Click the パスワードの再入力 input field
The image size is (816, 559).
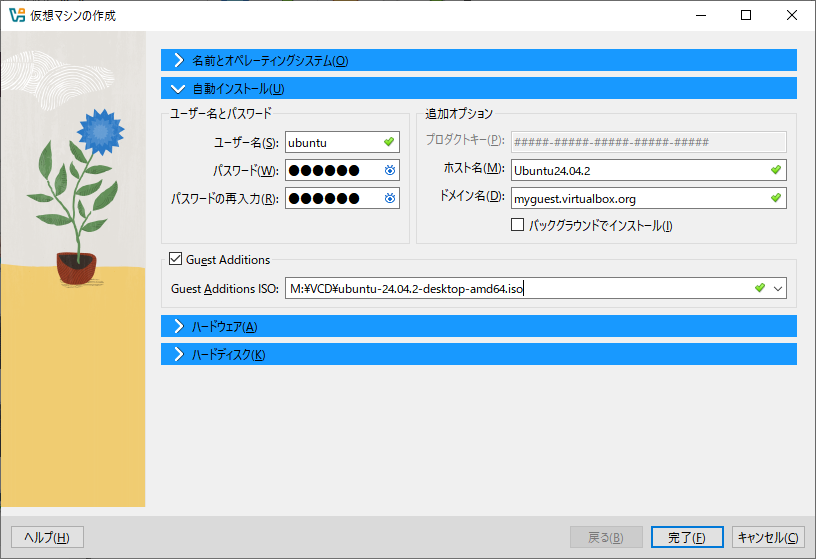point(342,198)
